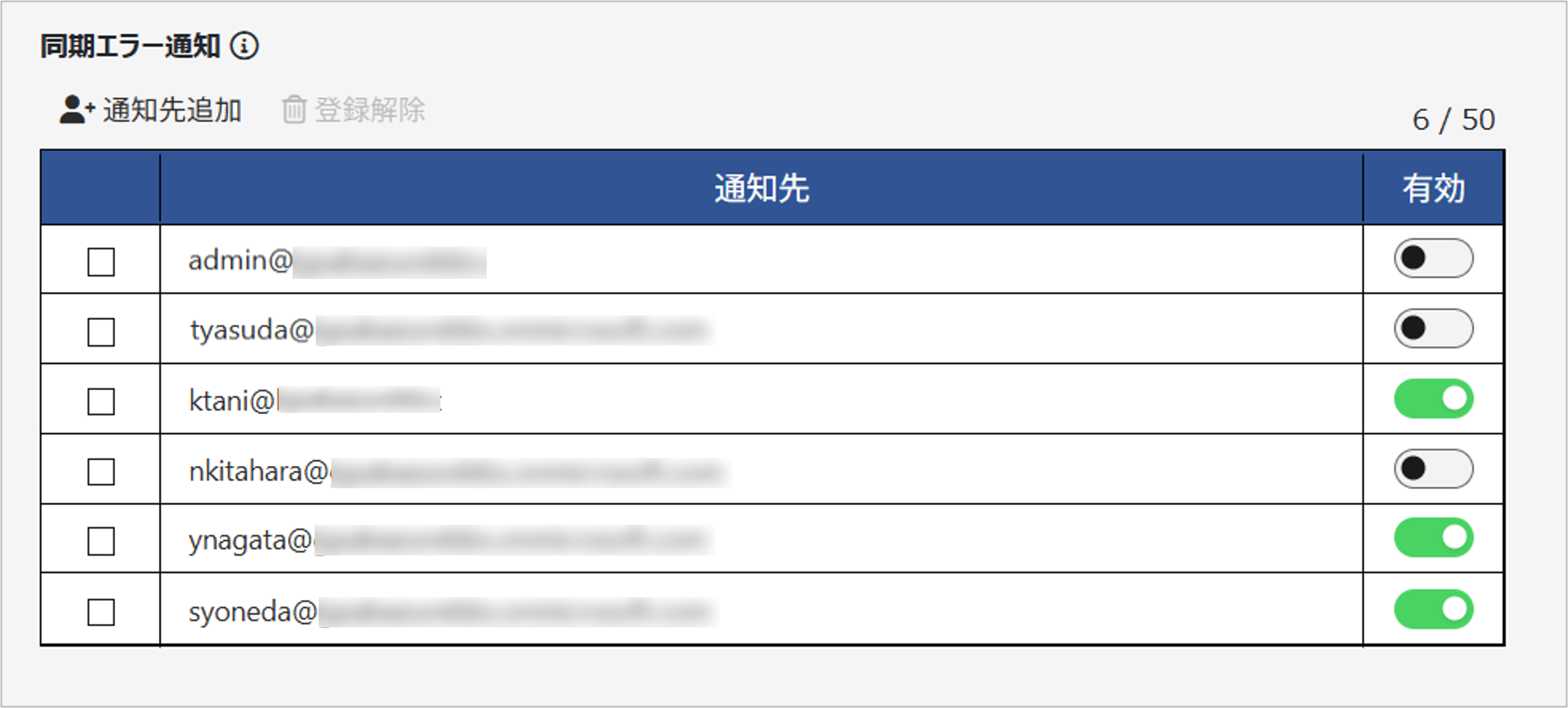The image size is (1568, 708).
Task: Select the tyasuda row checkbox
Action: (101, 332)
